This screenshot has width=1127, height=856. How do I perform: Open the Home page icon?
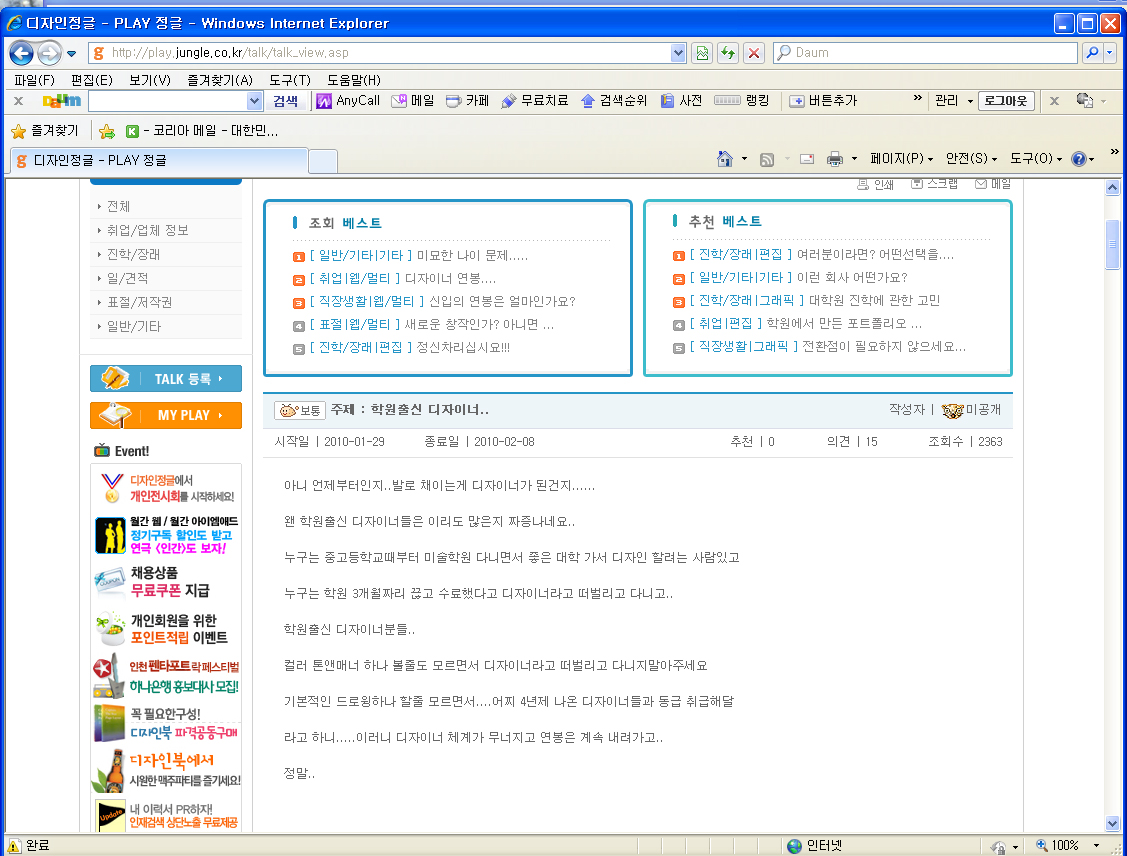pyautogui.click(x=726, y=159)
